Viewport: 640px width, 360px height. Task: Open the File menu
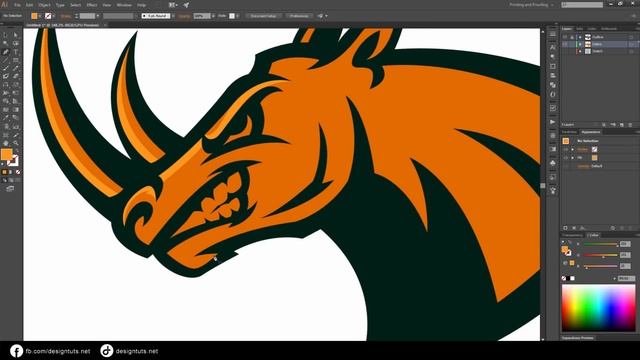[x=18, y=5]
